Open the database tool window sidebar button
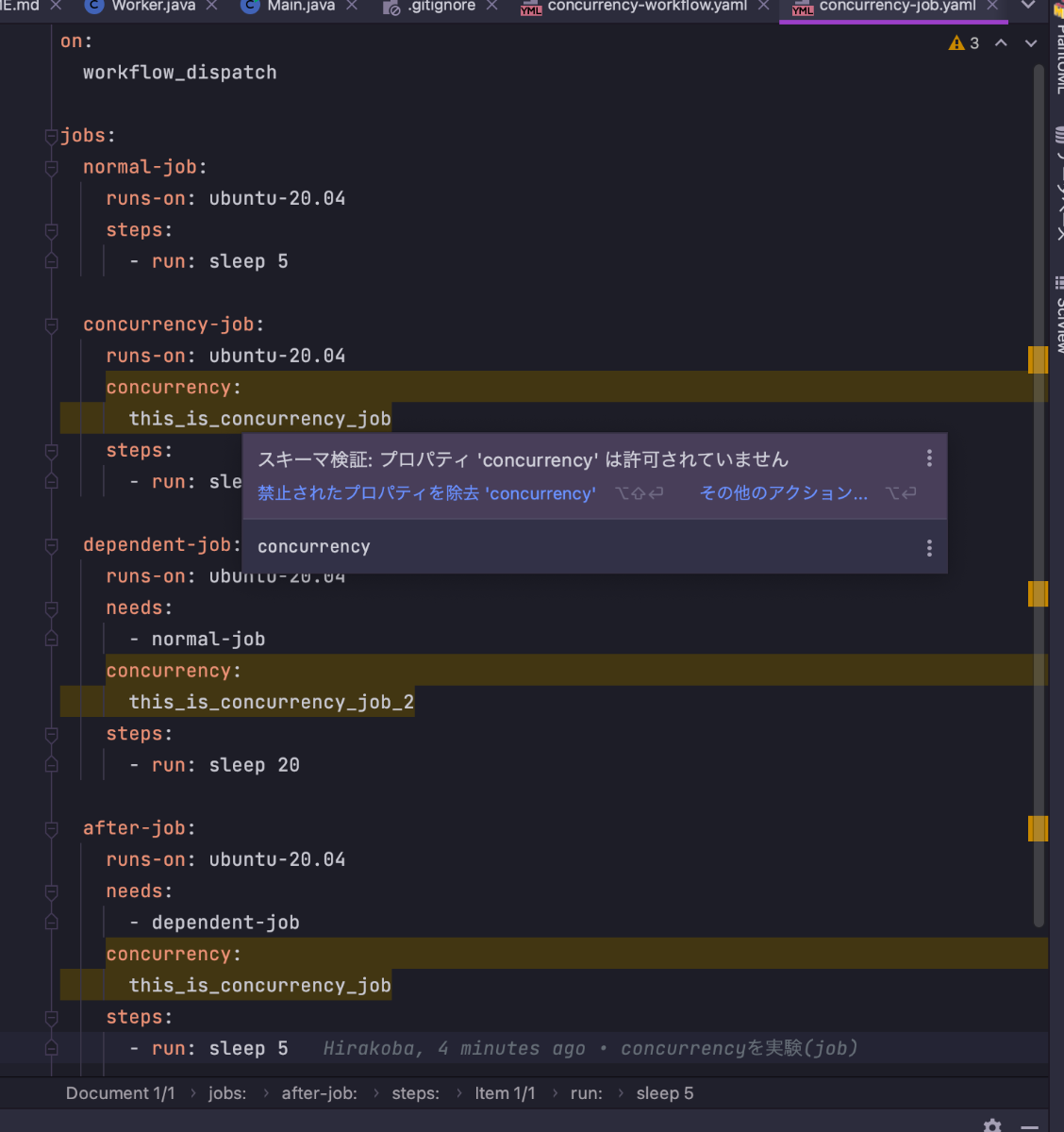The height and width of the screenshot is (1132, 1064). click(x=1058, y=184)
